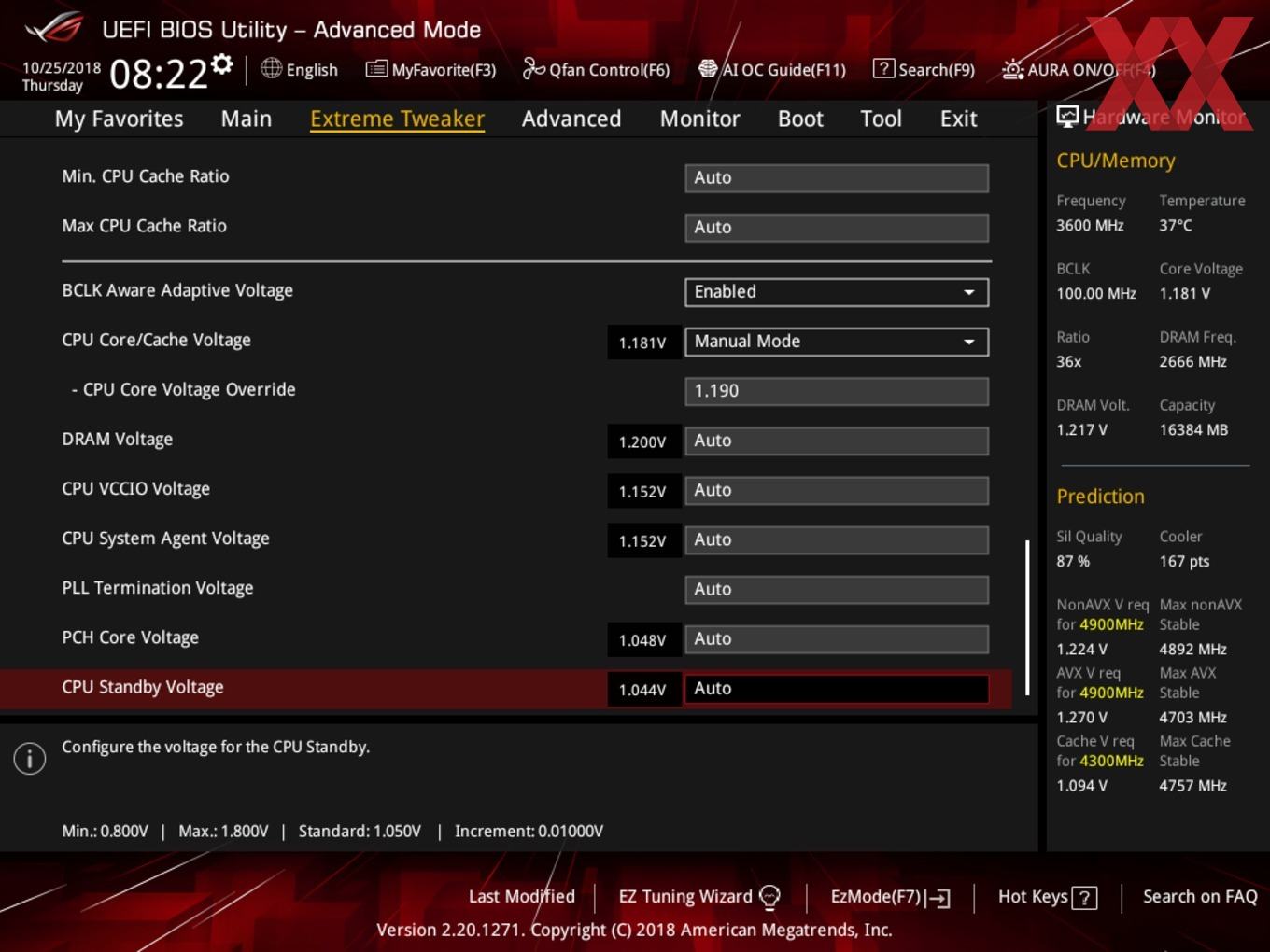Click the globe language icon
This screenshot has width=1270, height=952.
click(x=271, y=68)
